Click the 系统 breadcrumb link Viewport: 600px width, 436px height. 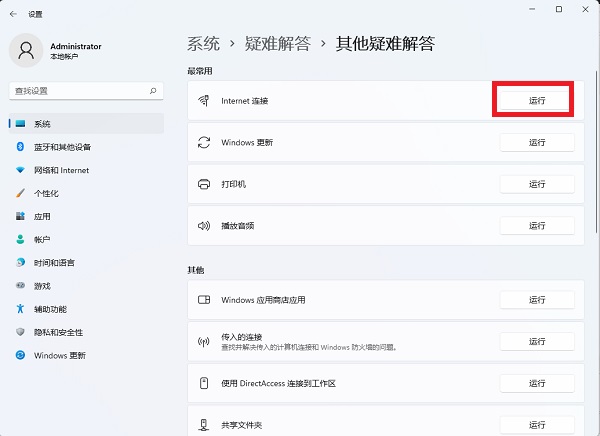[203, 43]
